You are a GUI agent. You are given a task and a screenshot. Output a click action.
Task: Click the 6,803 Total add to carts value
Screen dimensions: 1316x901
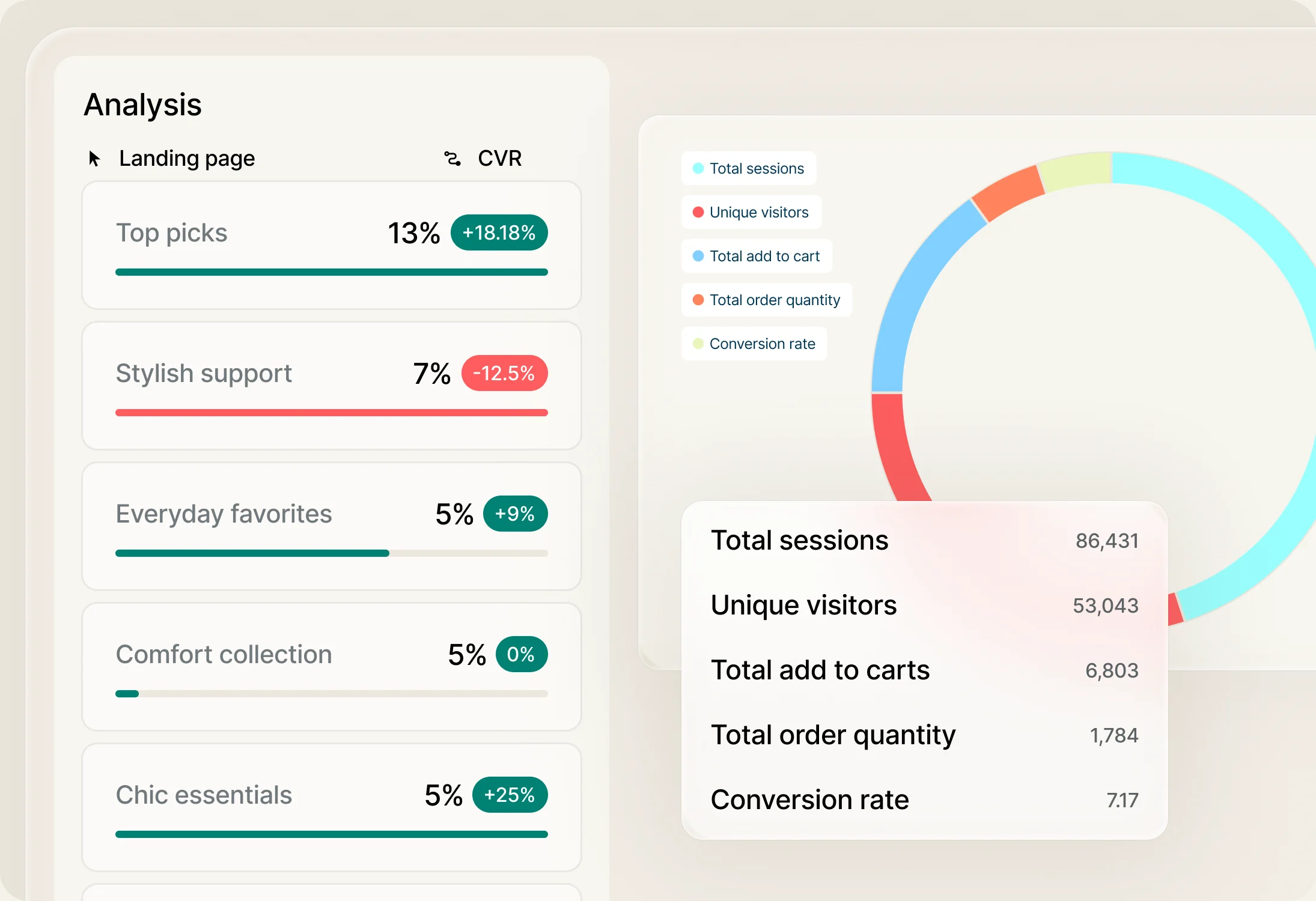[1112, 670]
